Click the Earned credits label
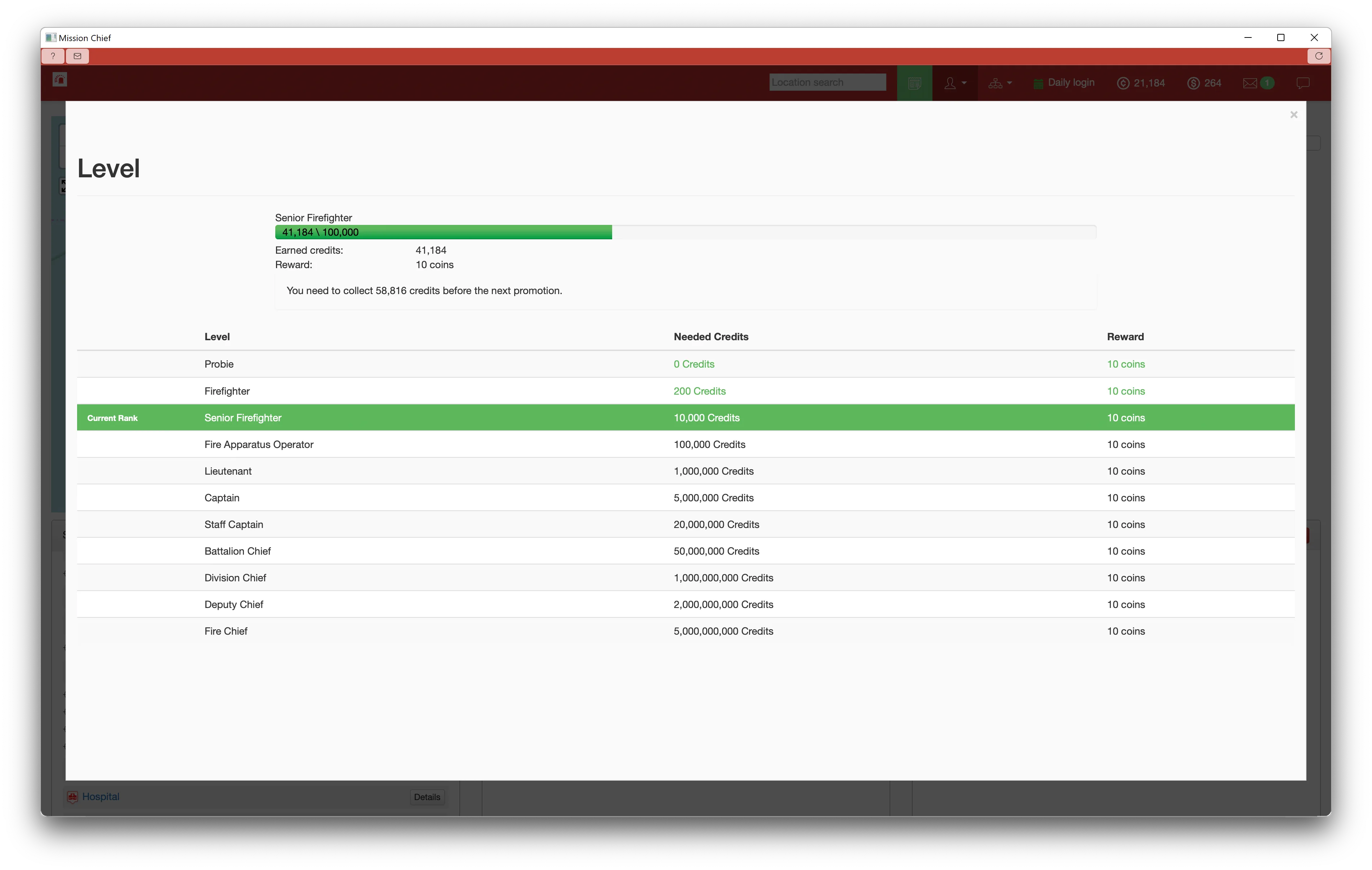 309,250
